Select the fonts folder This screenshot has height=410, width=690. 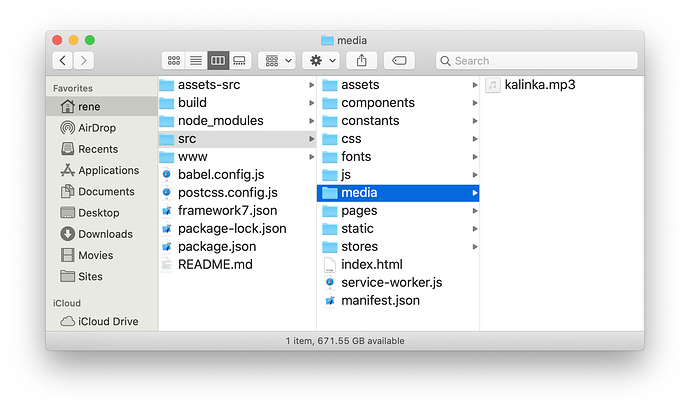(x=398, y=157)
